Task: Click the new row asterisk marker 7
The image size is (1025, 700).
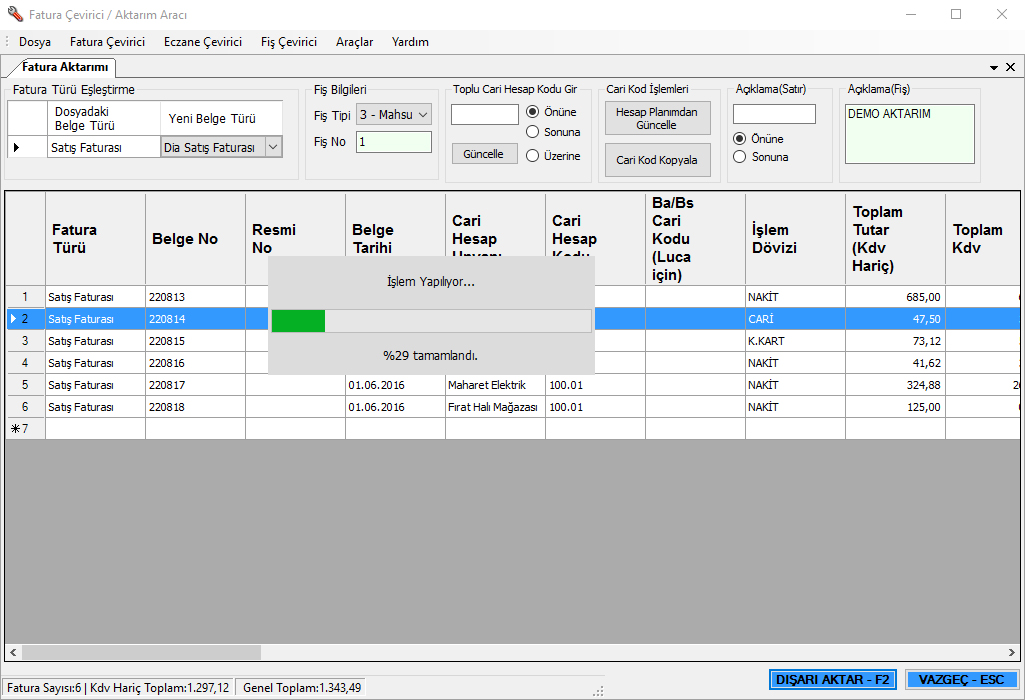Action: click(25, 429)
